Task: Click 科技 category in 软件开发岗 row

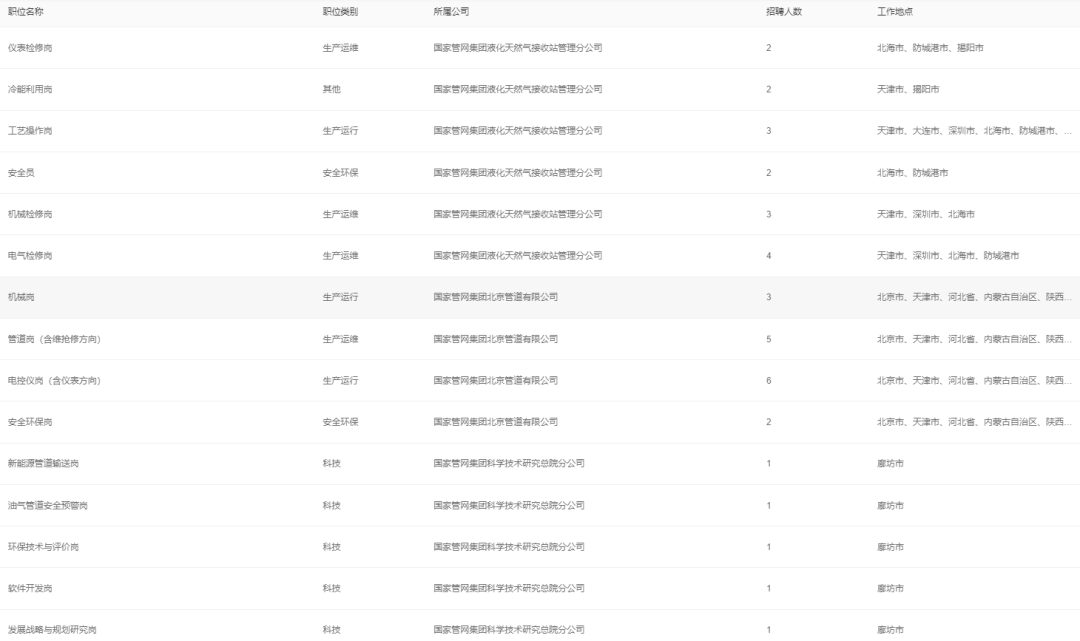Action: pyautogui.click(x=331, y=589)
